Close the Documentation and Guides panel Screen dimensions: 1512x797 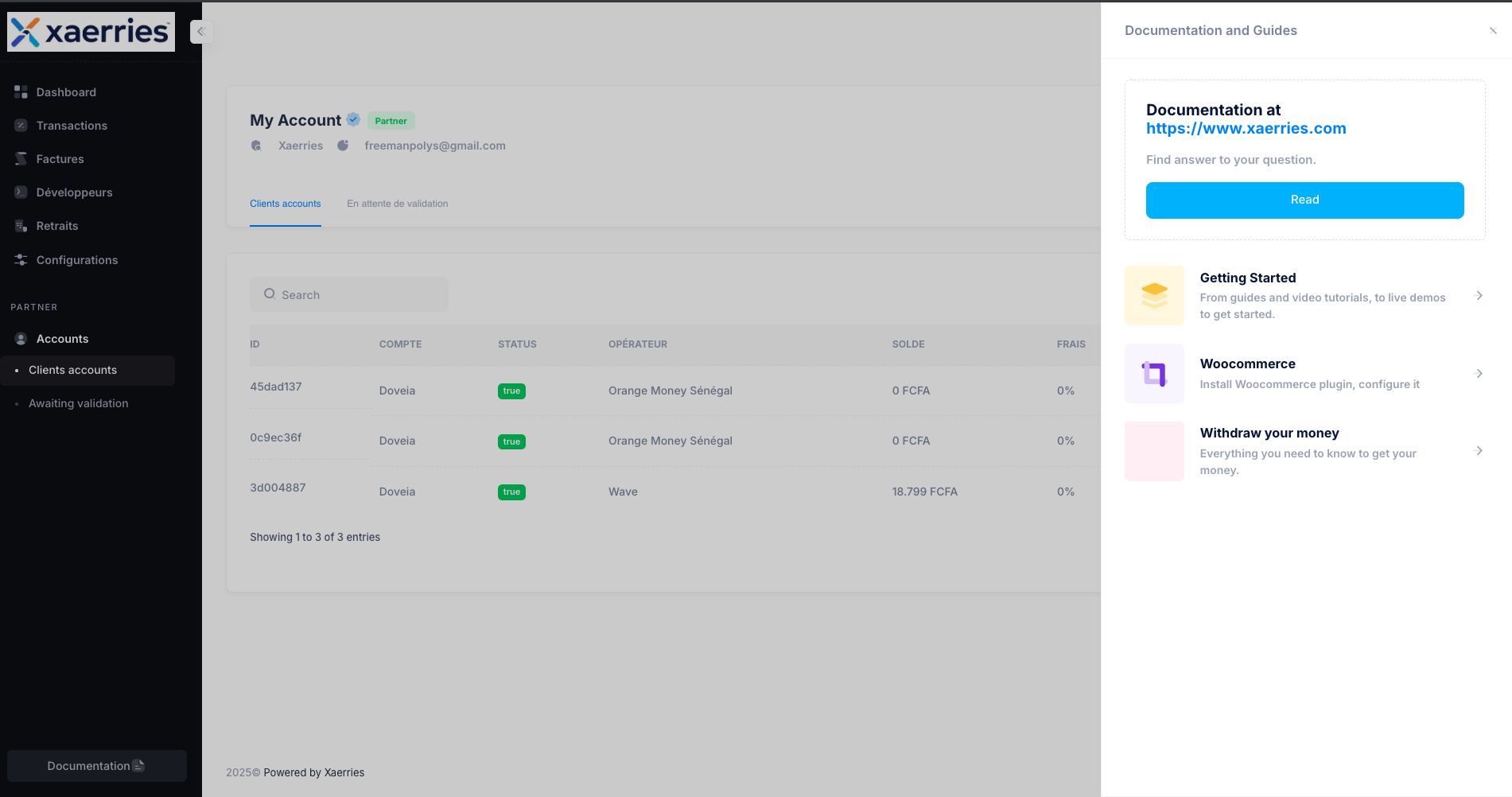point(1492,30)
